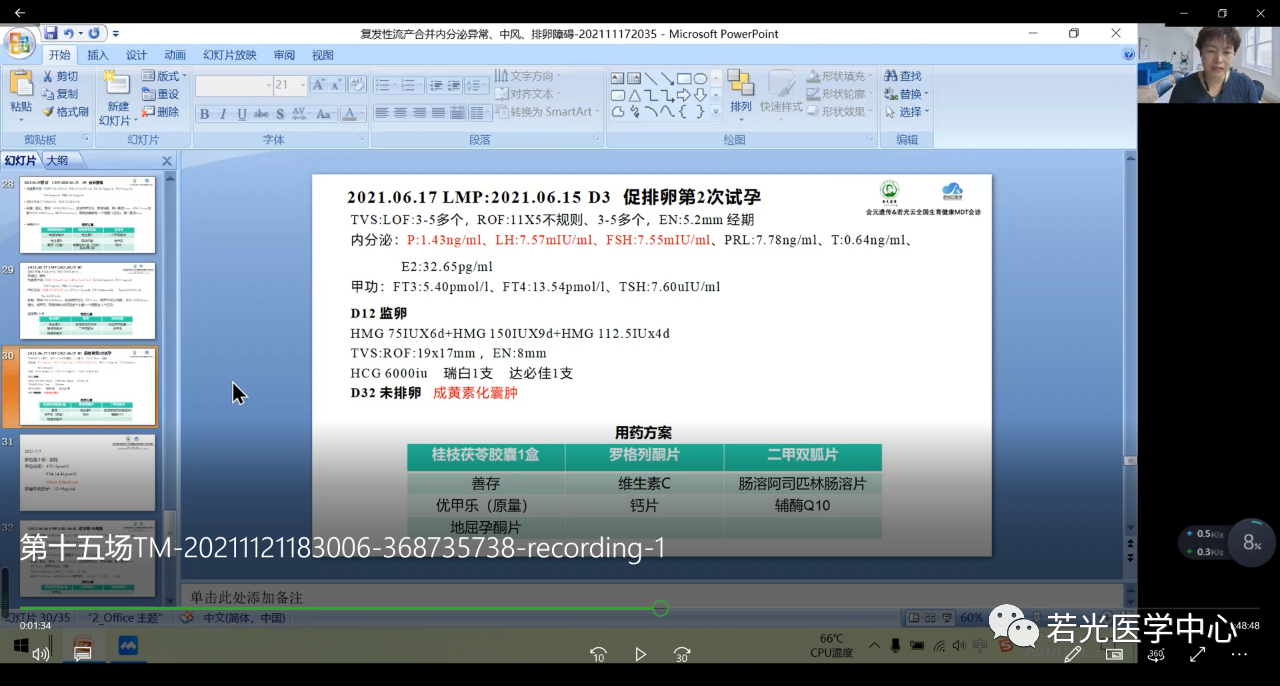The width and height of the screenshot is (1280, 686).
Task: Click the video progress bar handle
Action: coord(660,608)
